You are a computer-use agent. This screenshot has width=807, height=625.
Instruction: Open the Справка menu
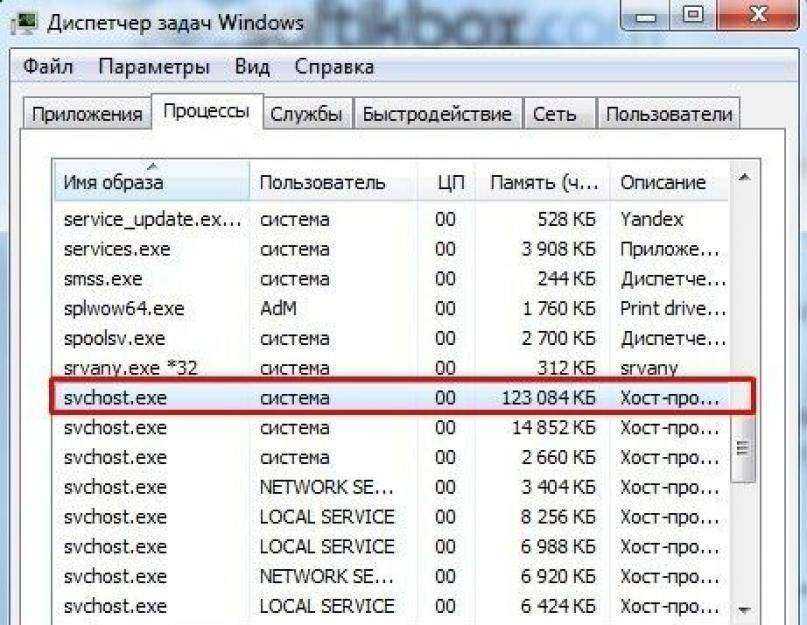334,67
